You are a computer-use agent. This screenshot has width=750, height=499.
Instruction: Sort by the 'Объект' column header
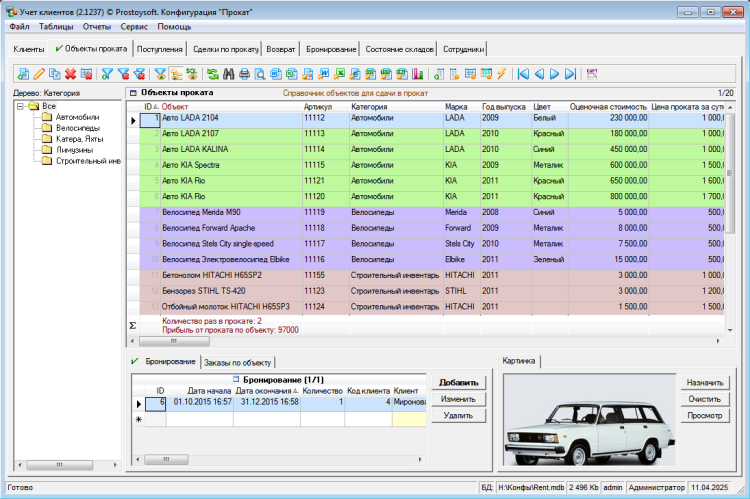(175, 106)
